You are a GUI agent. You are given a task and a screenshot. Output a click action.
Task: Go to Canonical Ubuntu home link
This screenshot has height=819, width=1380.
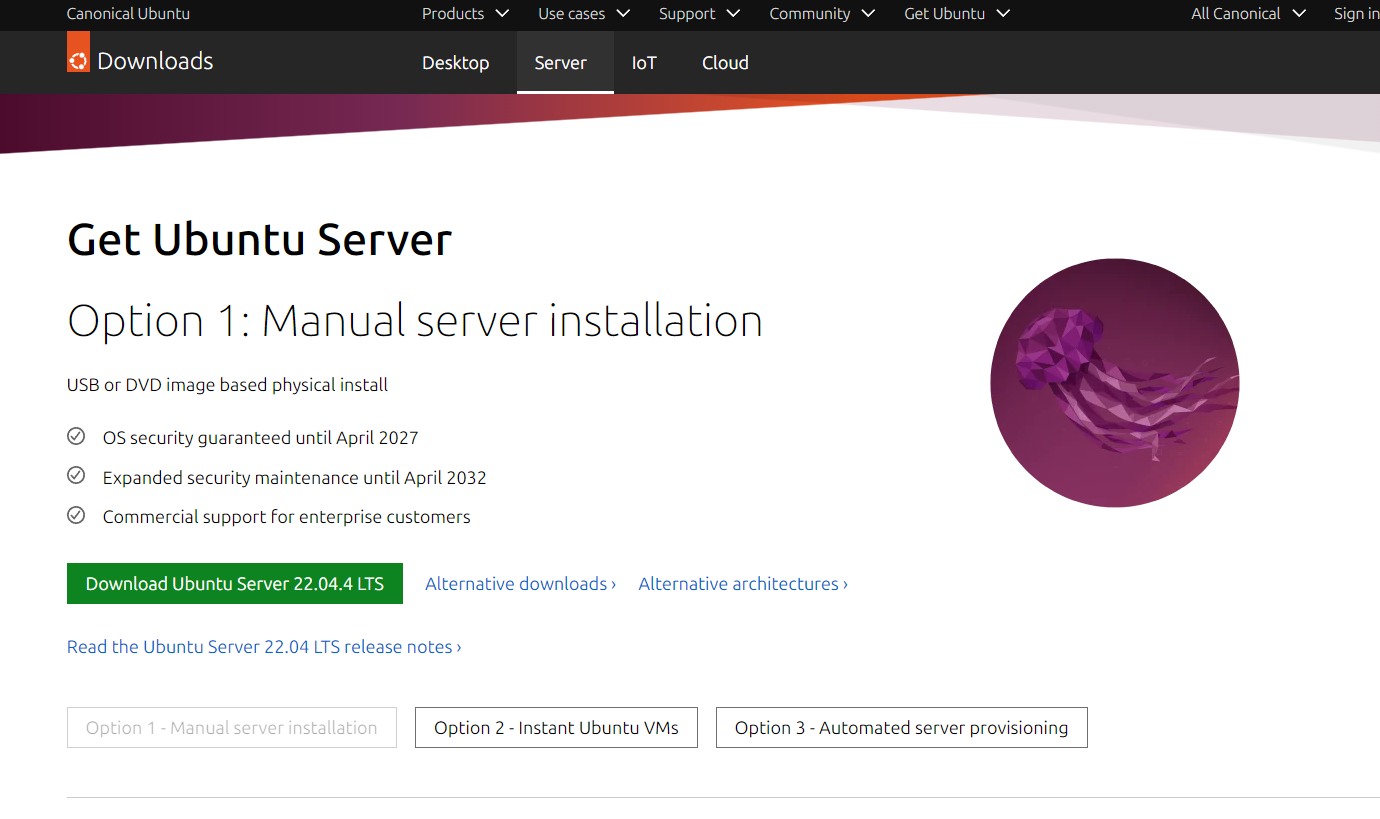[x=128, y=14]
